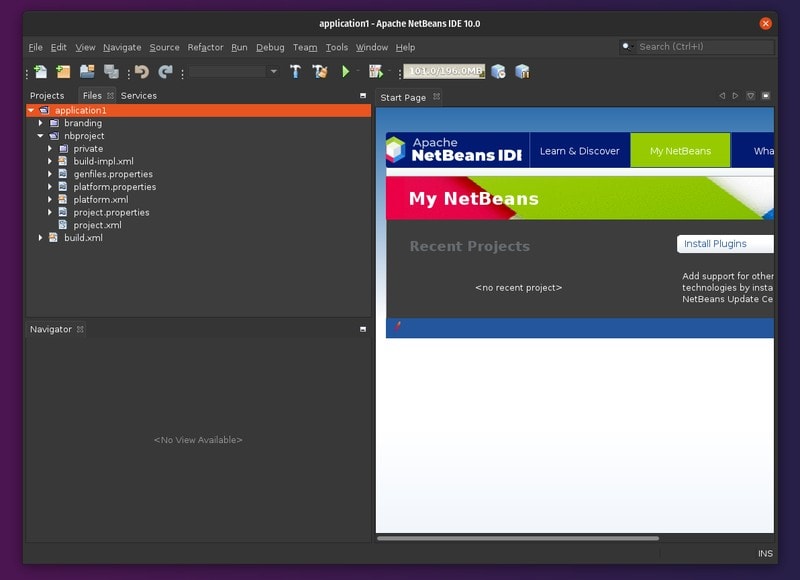Click the build.xml file icon

pyautogui.click(x=53, y=238)
